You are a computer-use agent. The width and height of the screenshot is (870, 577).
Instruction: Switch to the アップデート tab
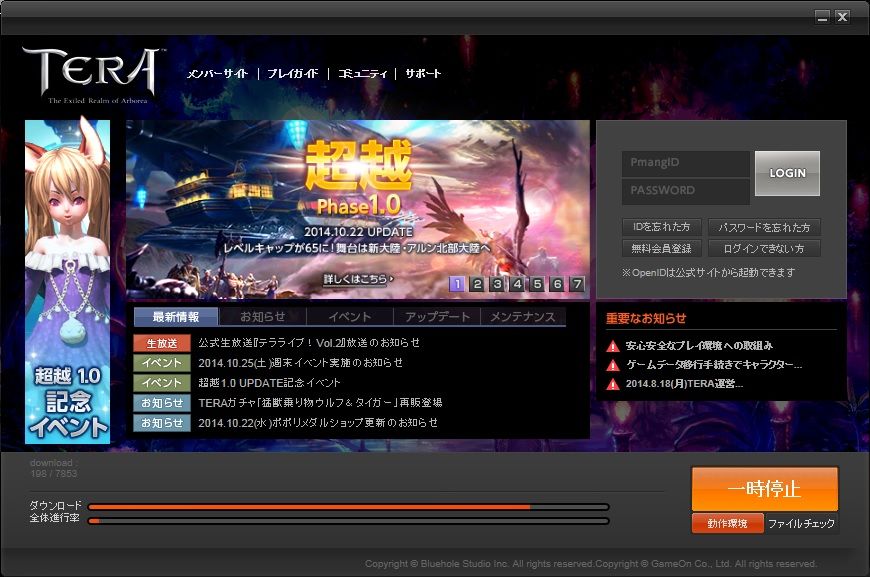pos(437,317)
